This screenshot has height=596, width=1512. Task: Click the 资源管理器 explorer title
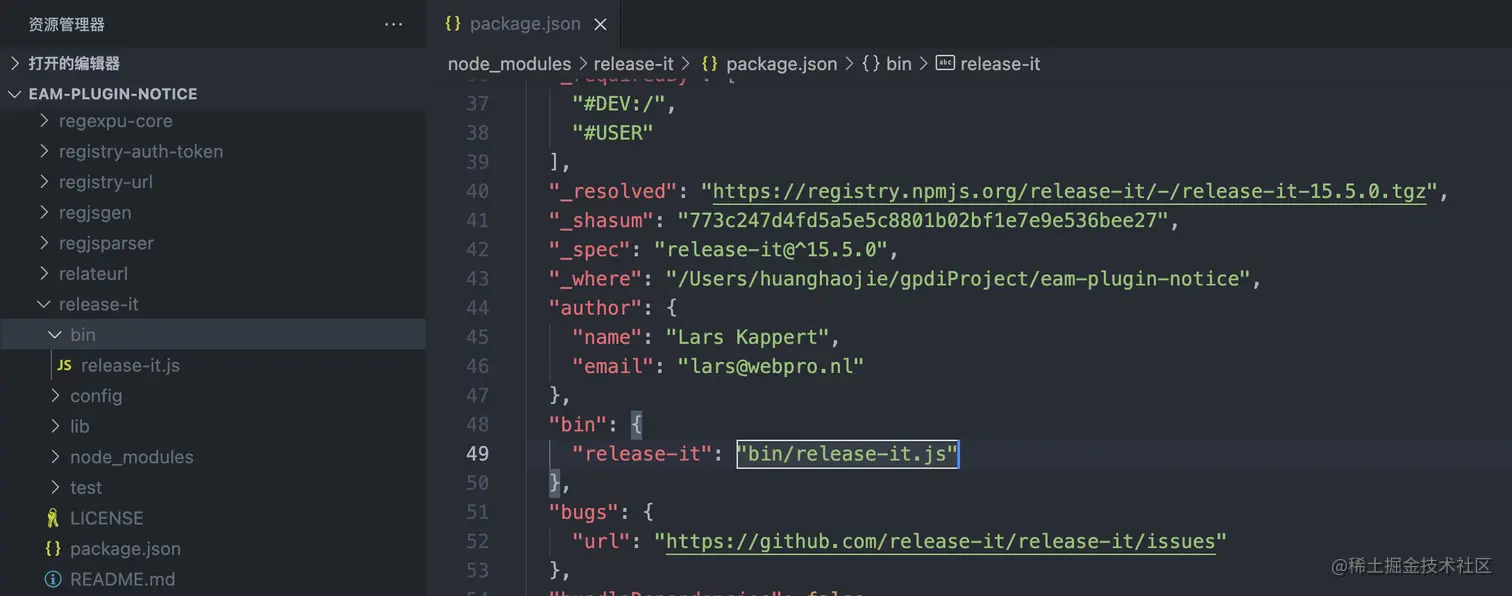coord(66,24)
